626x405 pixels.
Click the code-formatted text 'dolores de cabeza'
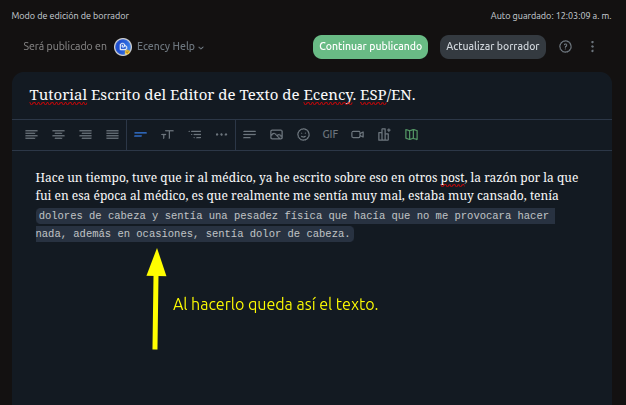92,216
